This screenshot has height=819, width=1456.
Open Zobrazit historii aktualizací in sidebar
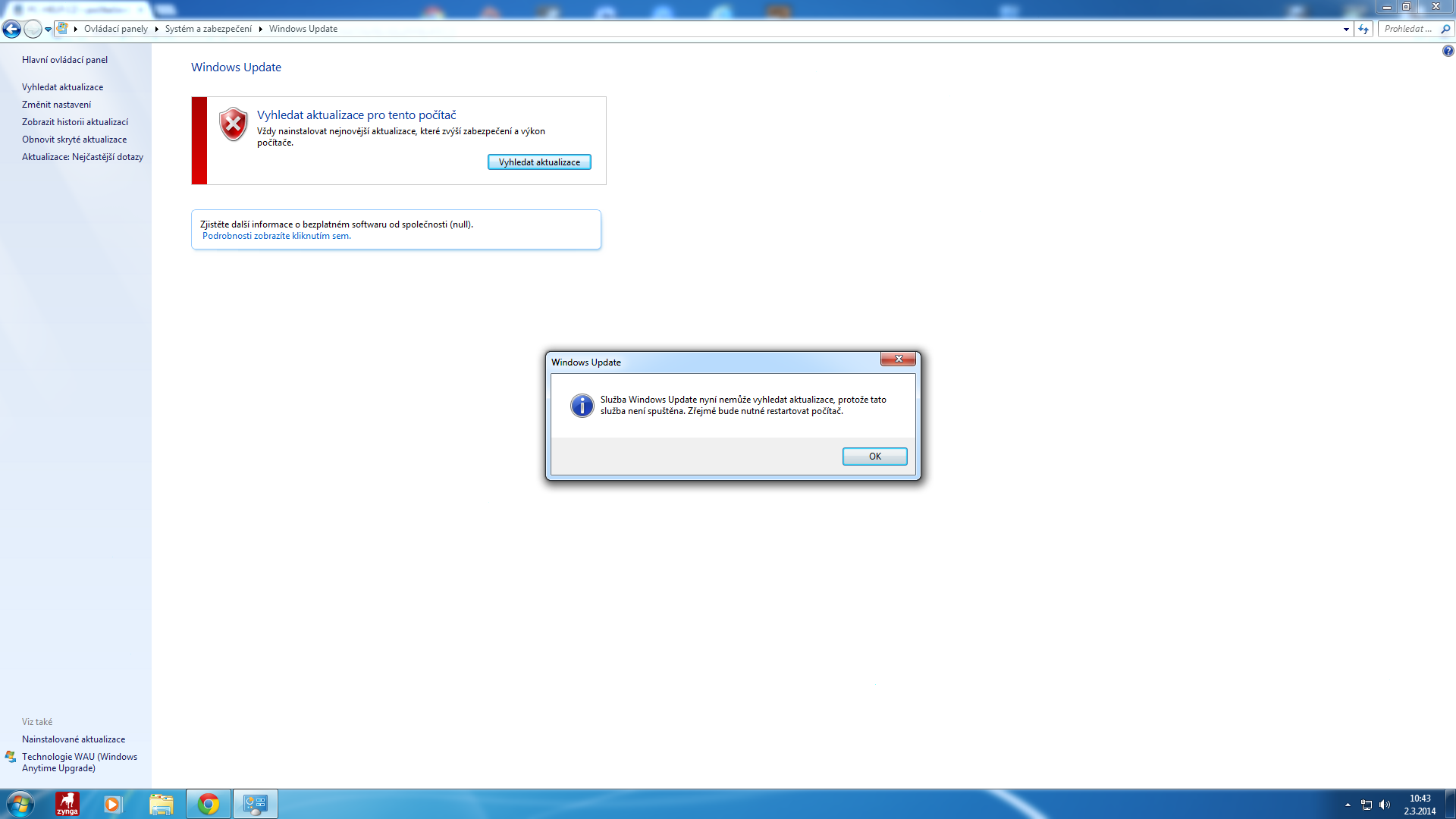[x=75, y=122]
